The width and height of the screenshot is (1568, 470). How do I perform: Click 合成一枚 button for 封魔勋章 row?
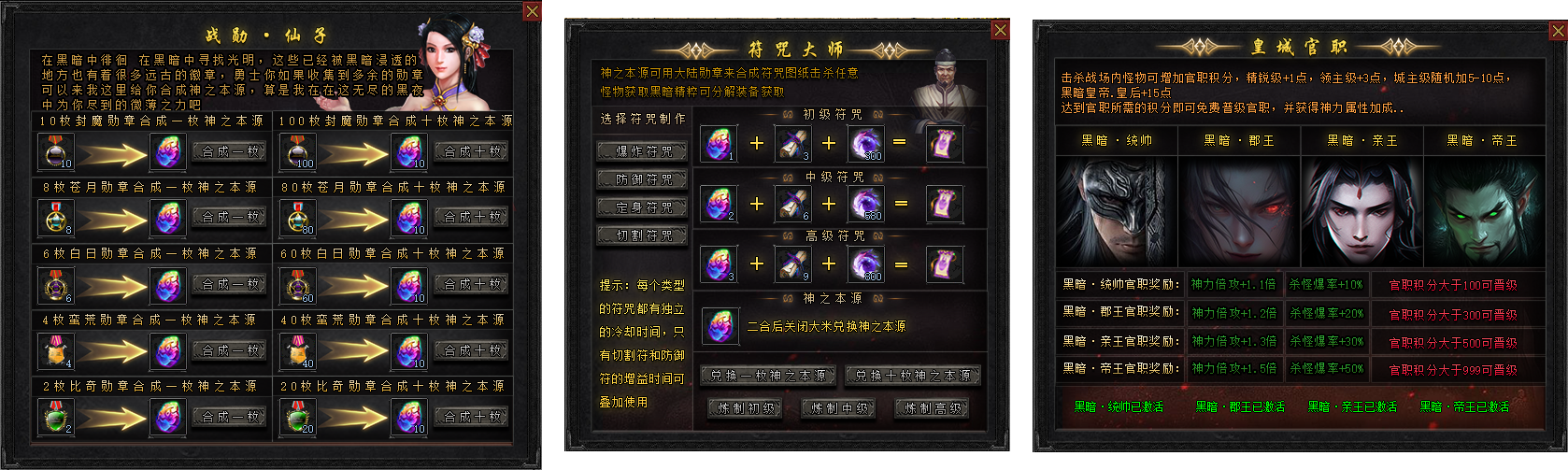[x=231, y=150]
